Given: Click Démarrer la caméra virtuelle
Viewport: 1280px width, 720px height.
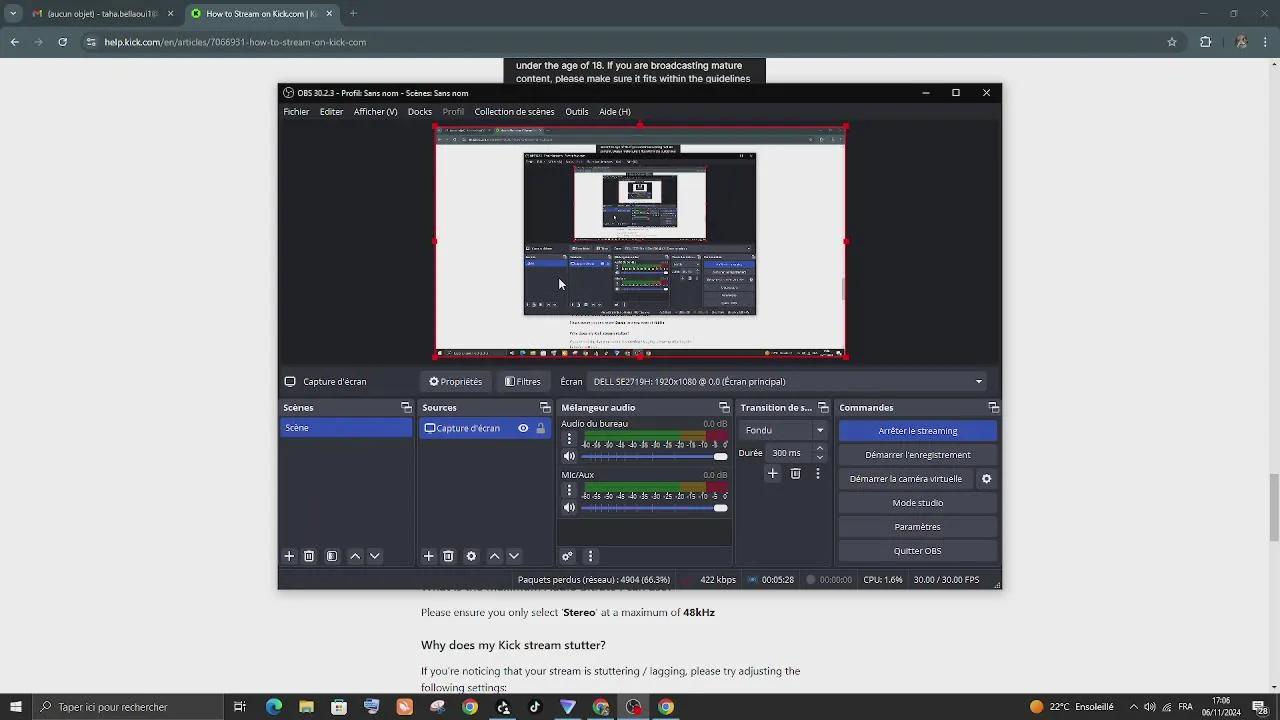Looking at the screenshot, I should 905,479.
